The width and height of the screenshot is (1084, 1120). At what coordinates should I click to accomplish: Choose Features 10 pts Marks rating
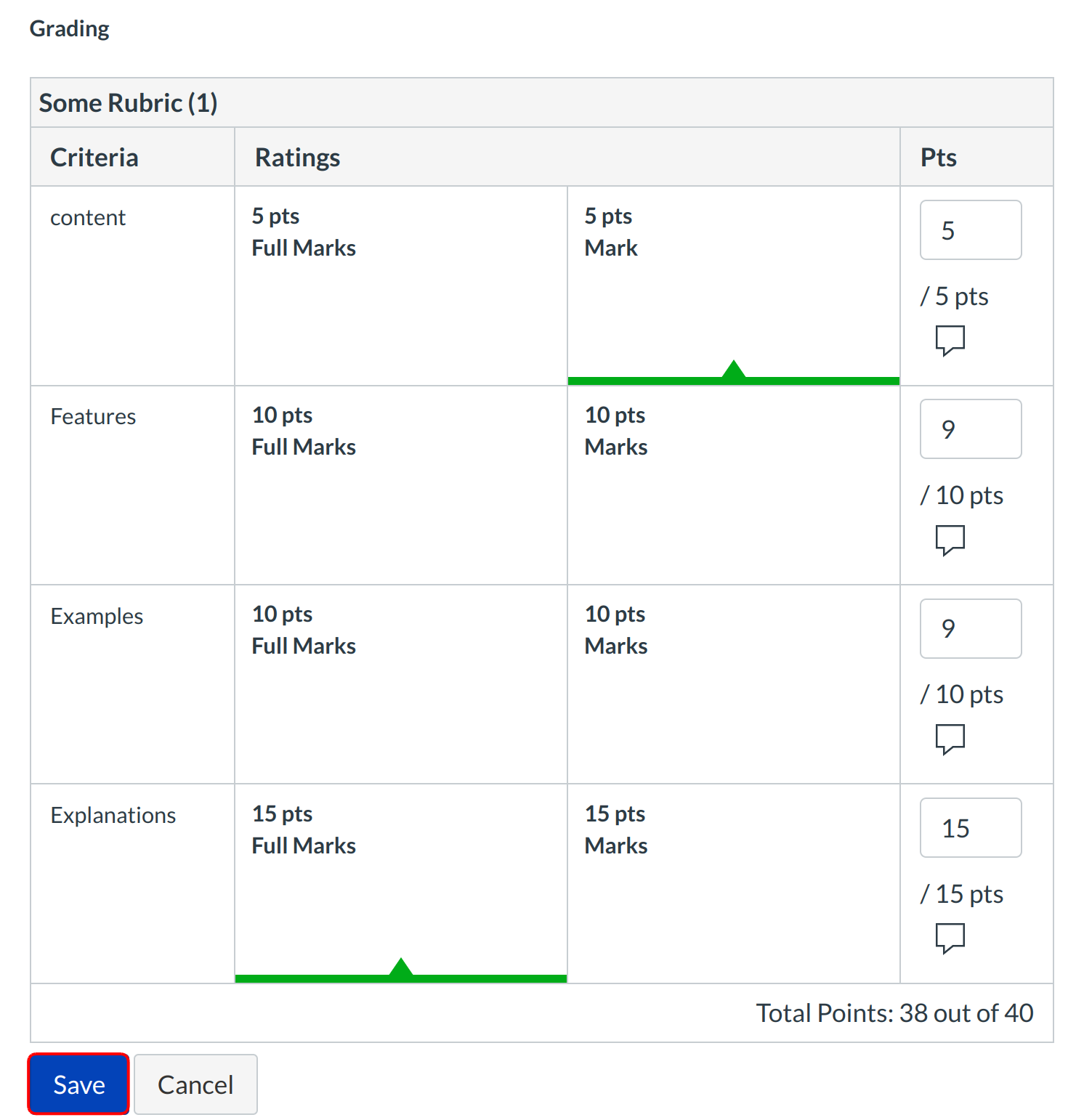pyautogui.click(x=733, y=484)
